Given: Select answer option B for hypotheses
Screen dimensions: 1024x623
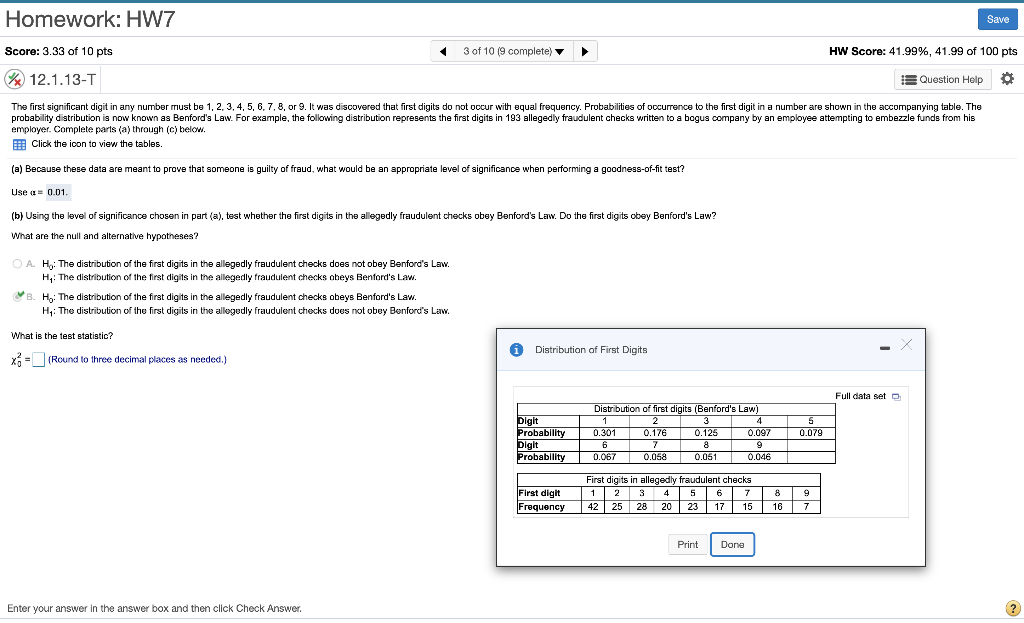Looking at the screenshot, I should 18,296.
